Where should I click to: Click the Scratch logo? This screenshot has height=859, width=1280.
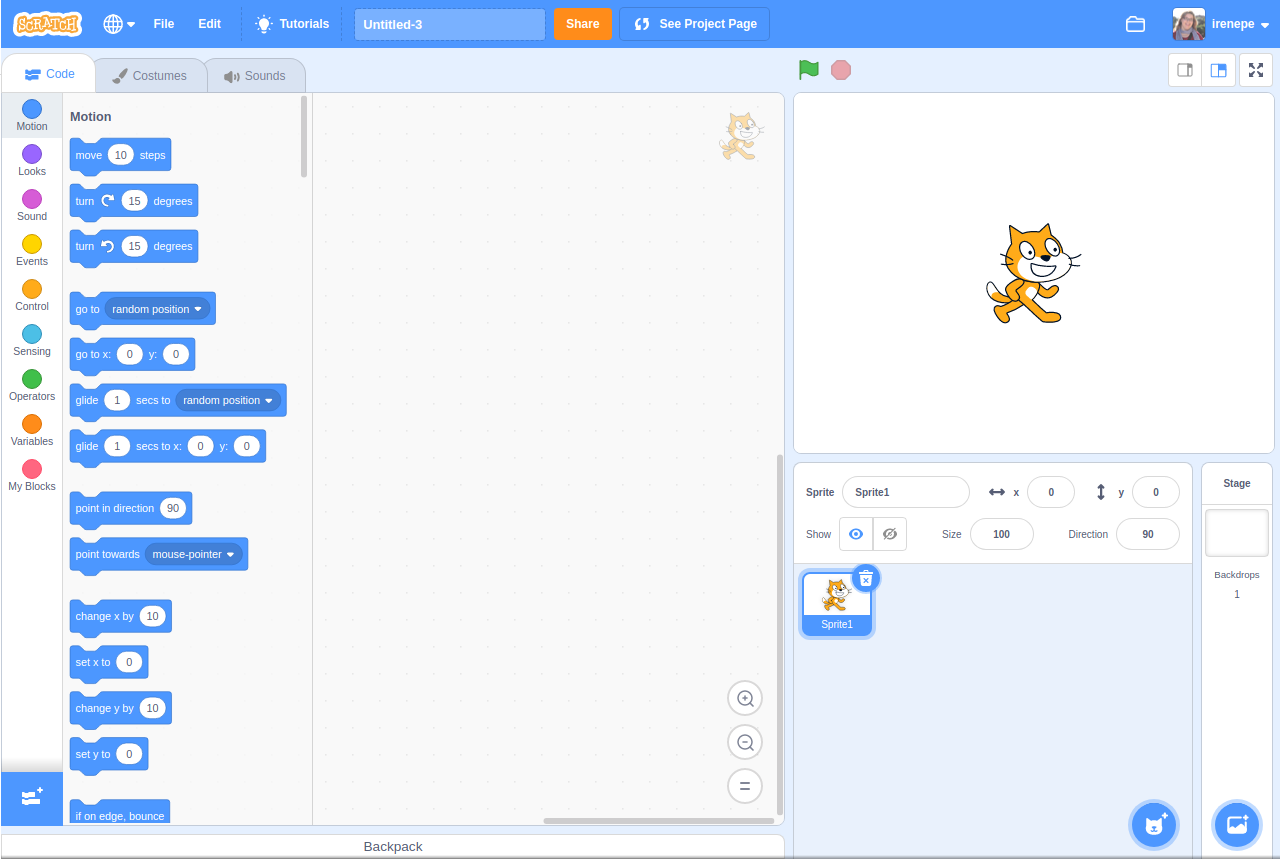pyautogui.click(x=47, y=24)
